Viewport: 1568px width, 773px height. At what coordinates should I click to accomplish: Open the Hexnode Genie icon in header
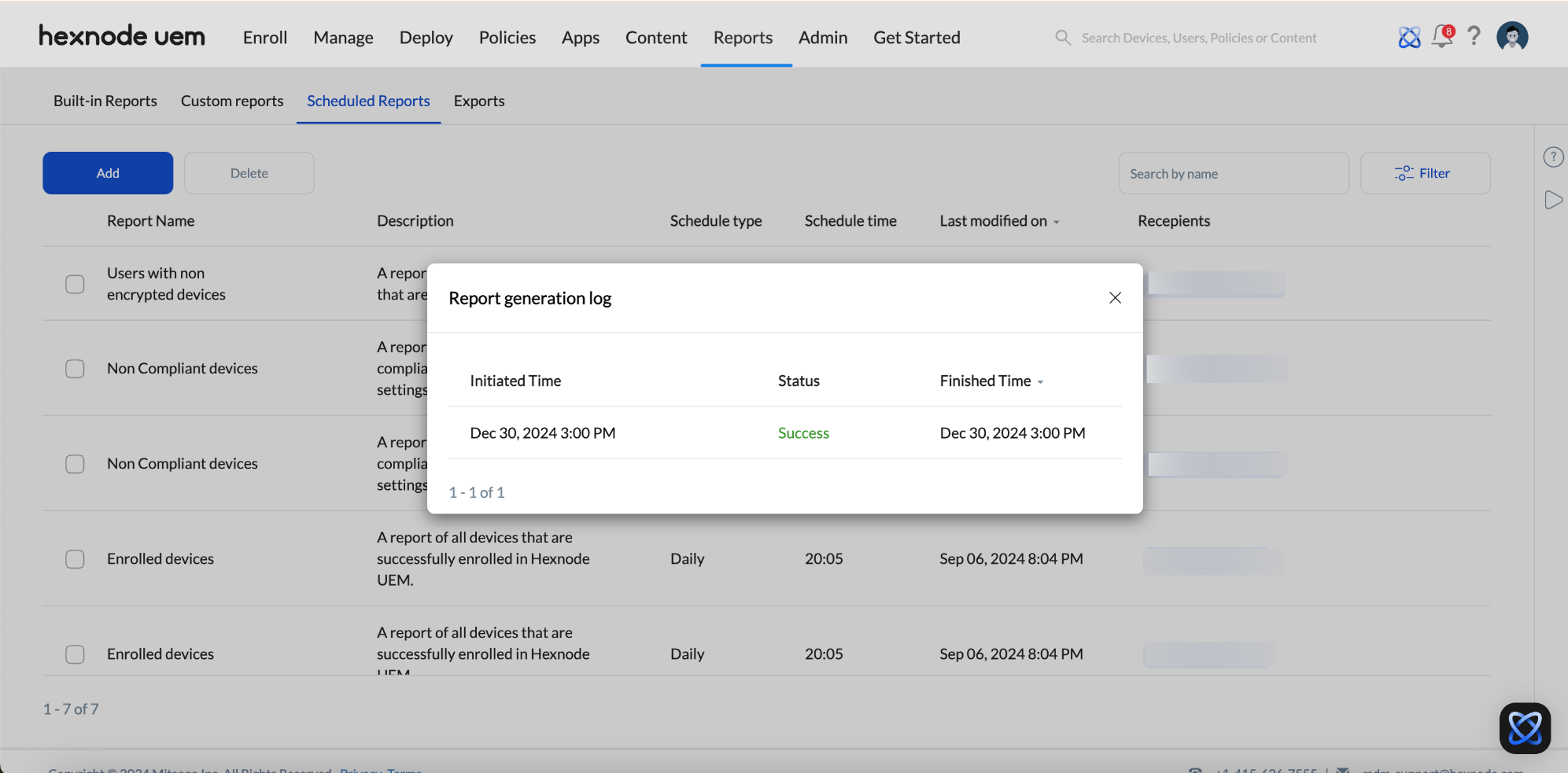(x=1409, y=37)
